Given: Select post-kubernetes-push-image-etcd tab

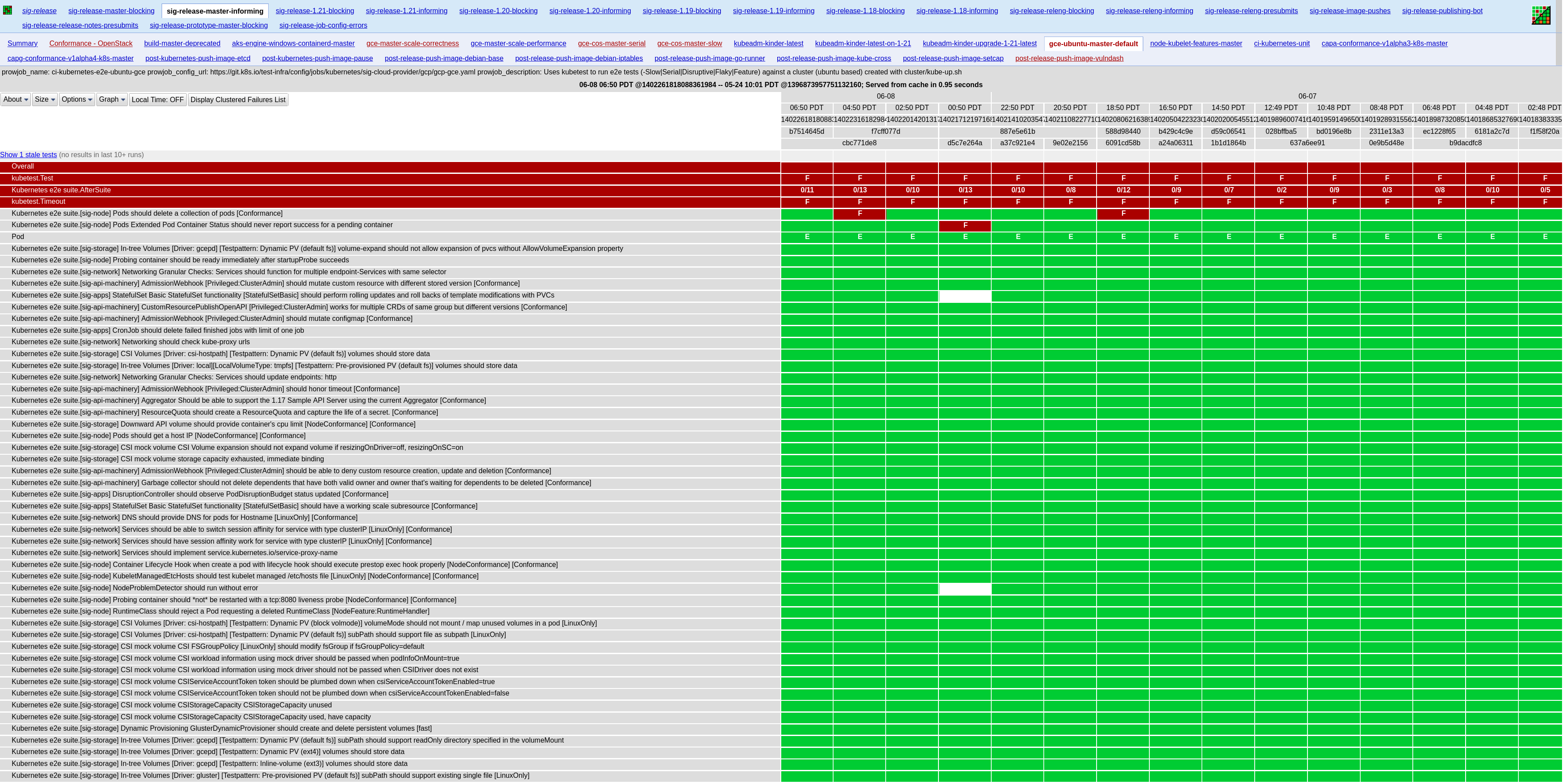Looking at the screenshot, I should coord(198,59).
